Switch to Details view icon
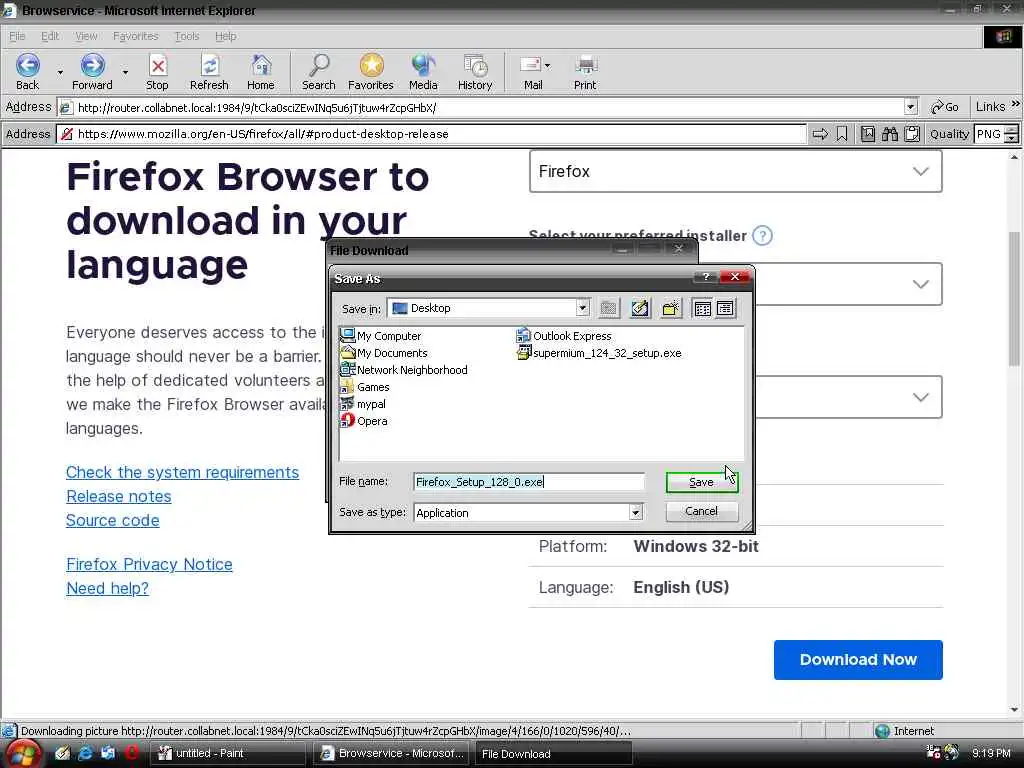1024x768 pixels. tap(725, 308)
